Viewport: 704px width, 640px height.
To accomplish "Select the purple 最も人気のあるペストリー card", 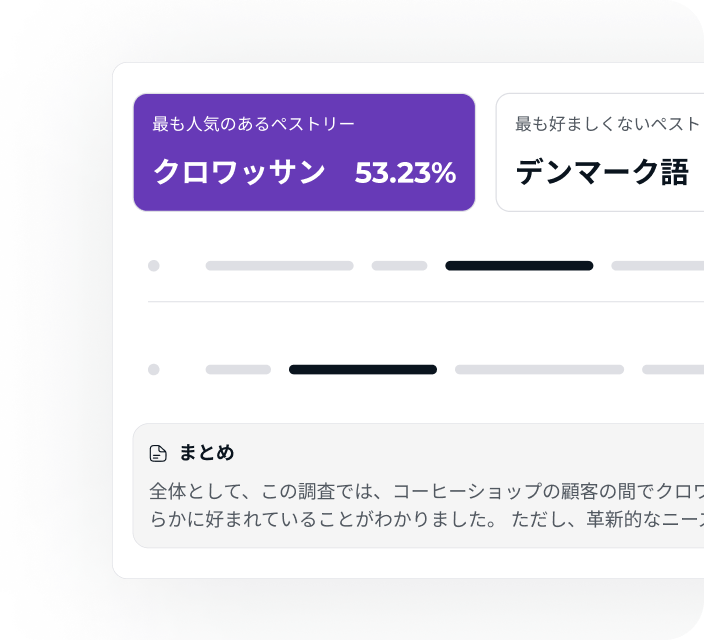I will pos(304,152).
